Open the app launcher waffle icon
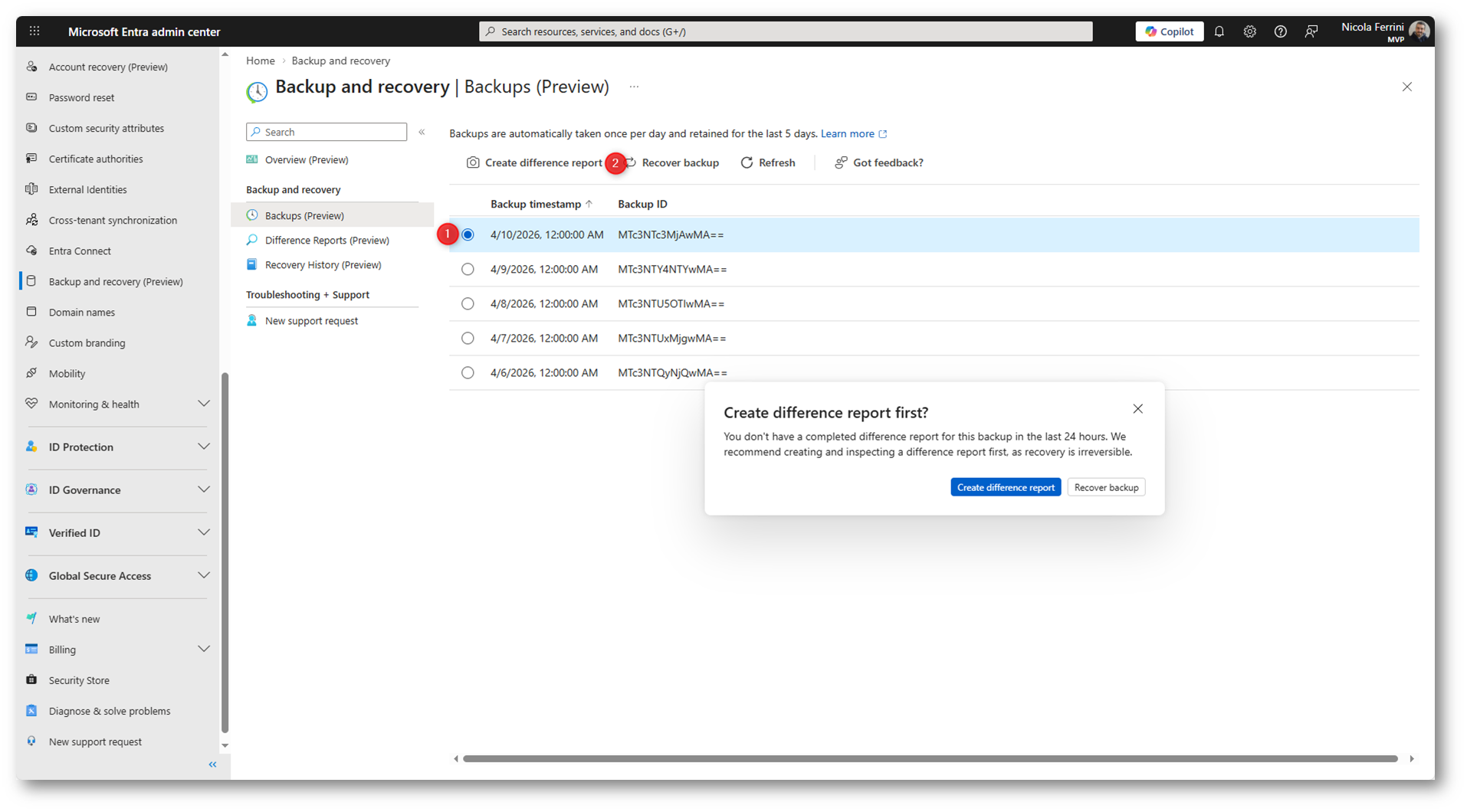Screen dimensions: 1467x812 pos(34,31)
